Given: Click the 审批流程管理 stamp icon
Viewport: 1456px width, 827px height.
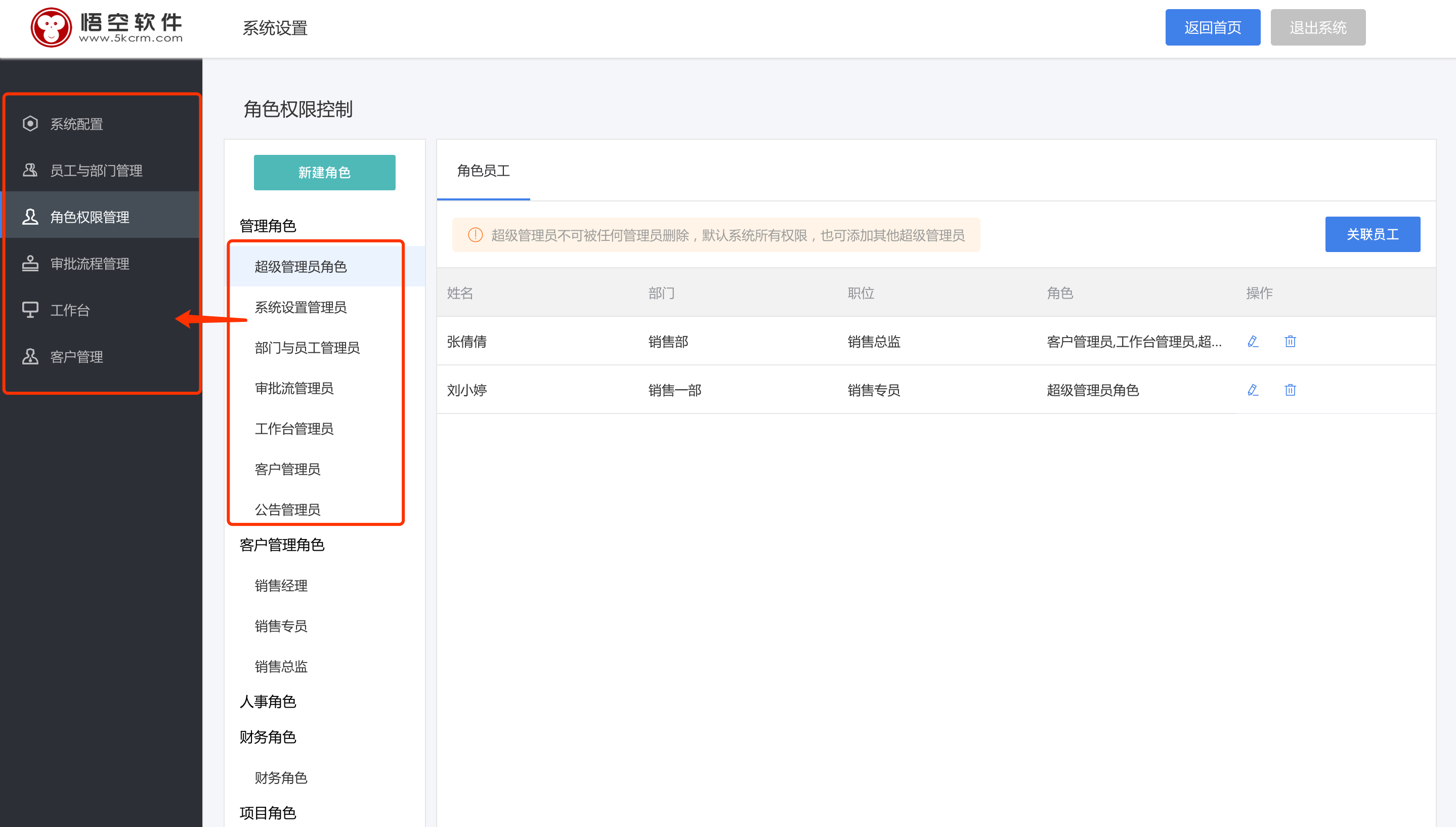Looking at the screenshot, I should (30, 263).
